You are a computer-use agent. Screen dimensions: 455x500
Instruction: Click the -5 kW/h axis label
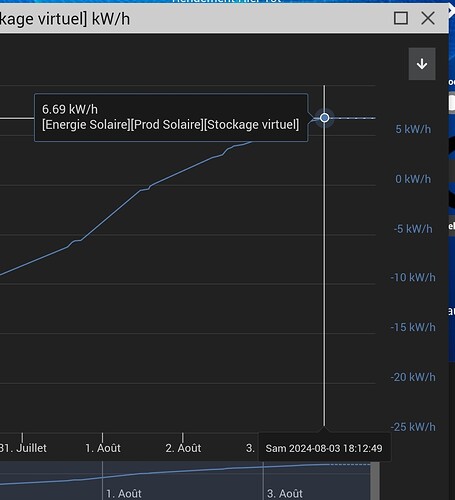pos(413,229)
